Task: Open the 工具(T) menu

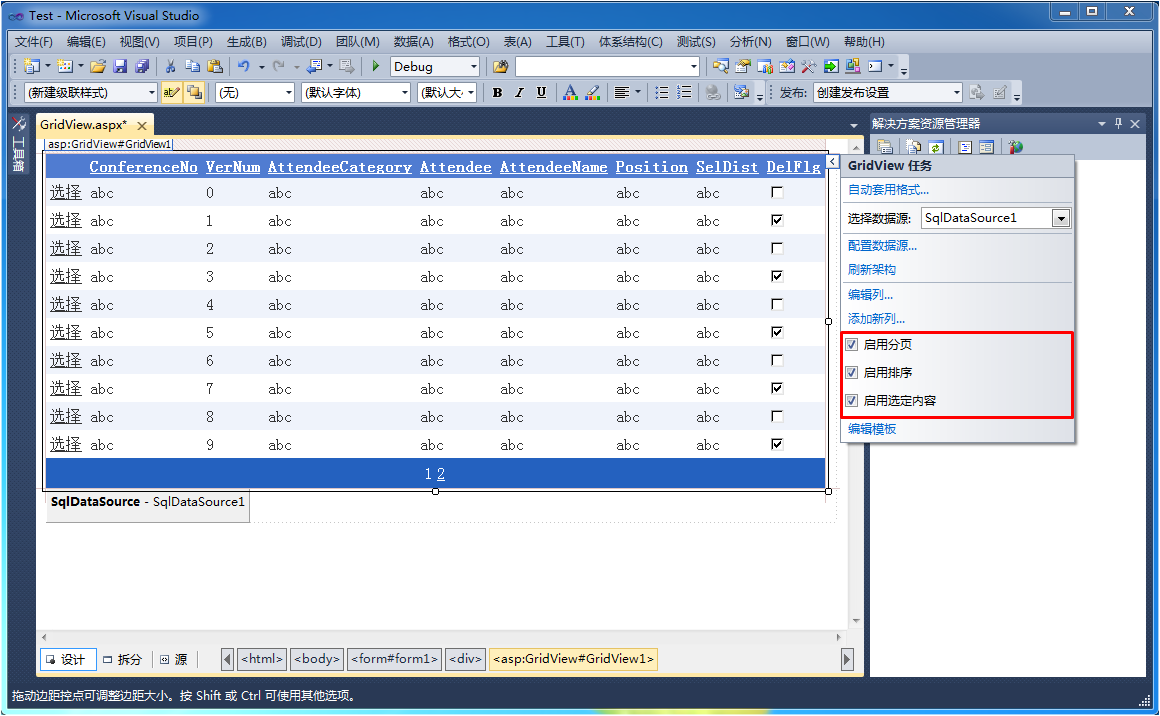Action: 565,42
